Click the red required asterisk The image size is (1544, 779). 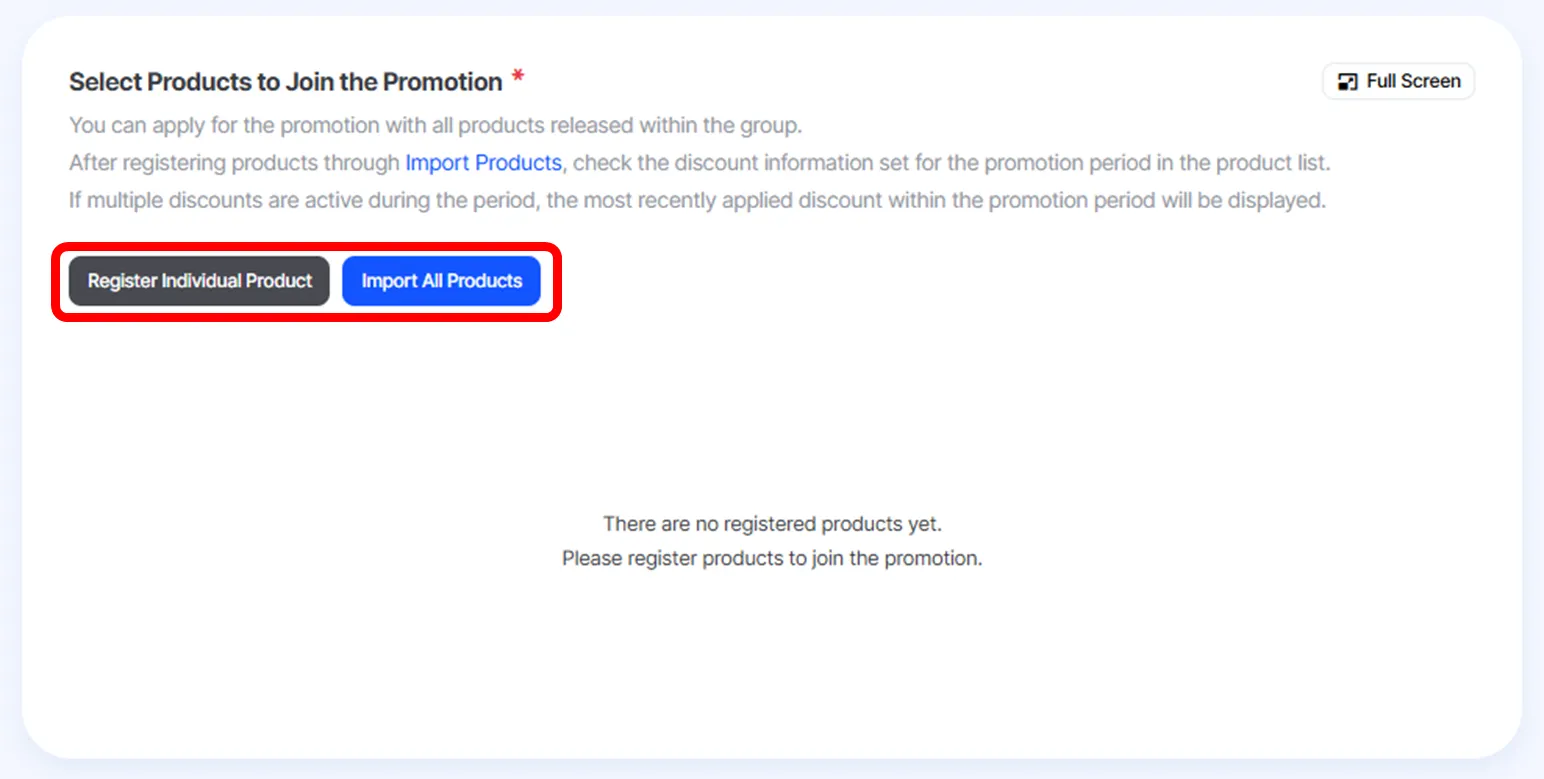pyautogui.click(x=518, y=78)
